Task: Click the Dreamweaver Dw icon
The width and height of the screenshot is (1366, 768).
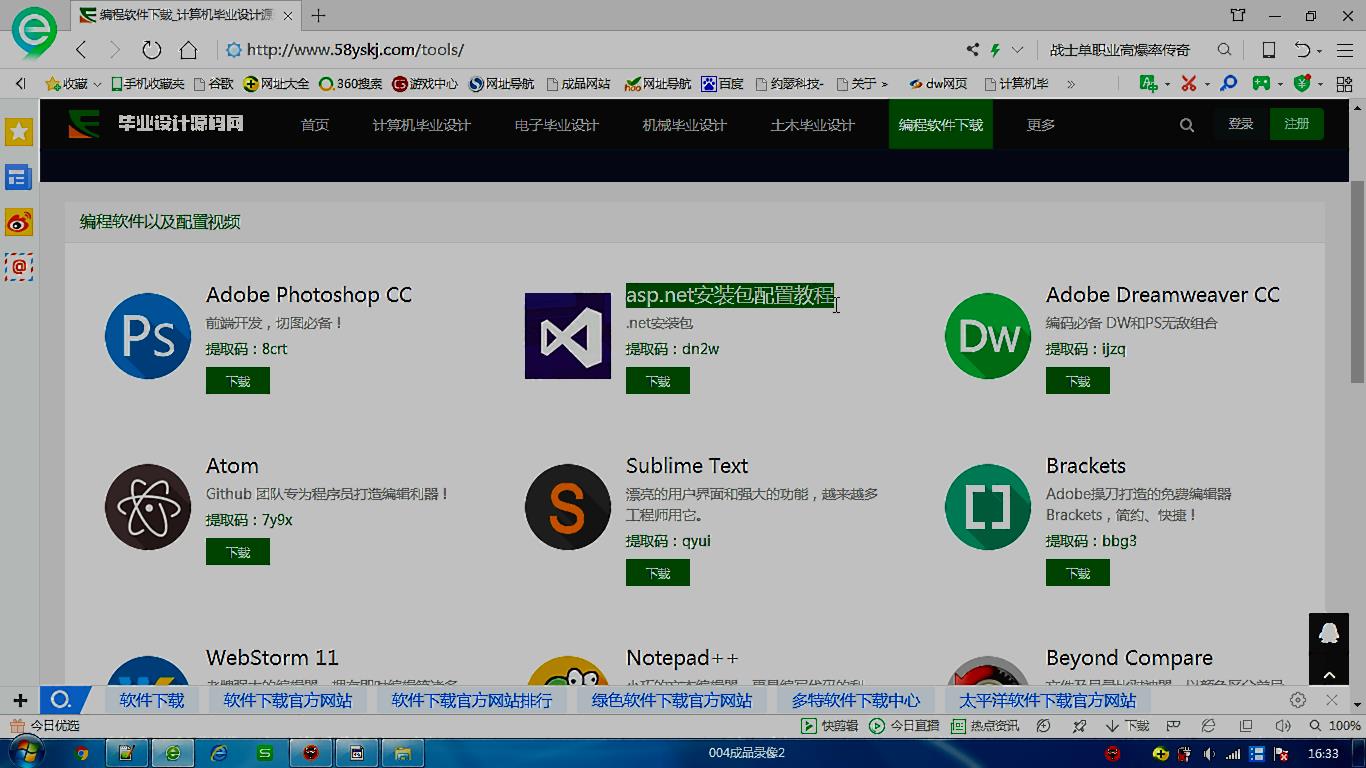Action: 988,336
